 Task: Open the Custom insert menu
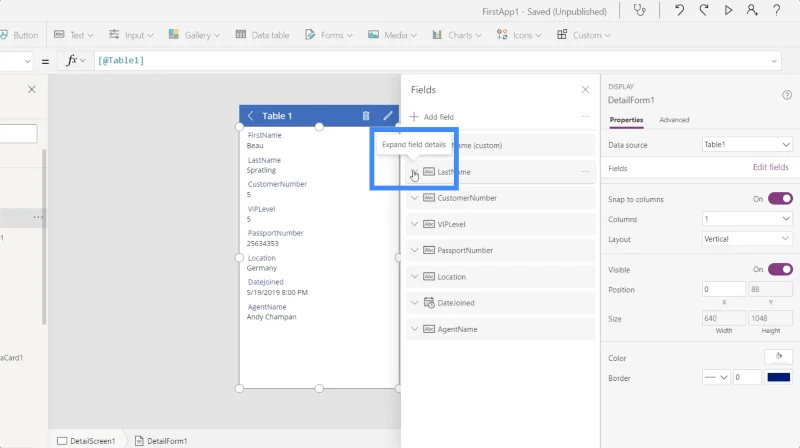point(584,35)
